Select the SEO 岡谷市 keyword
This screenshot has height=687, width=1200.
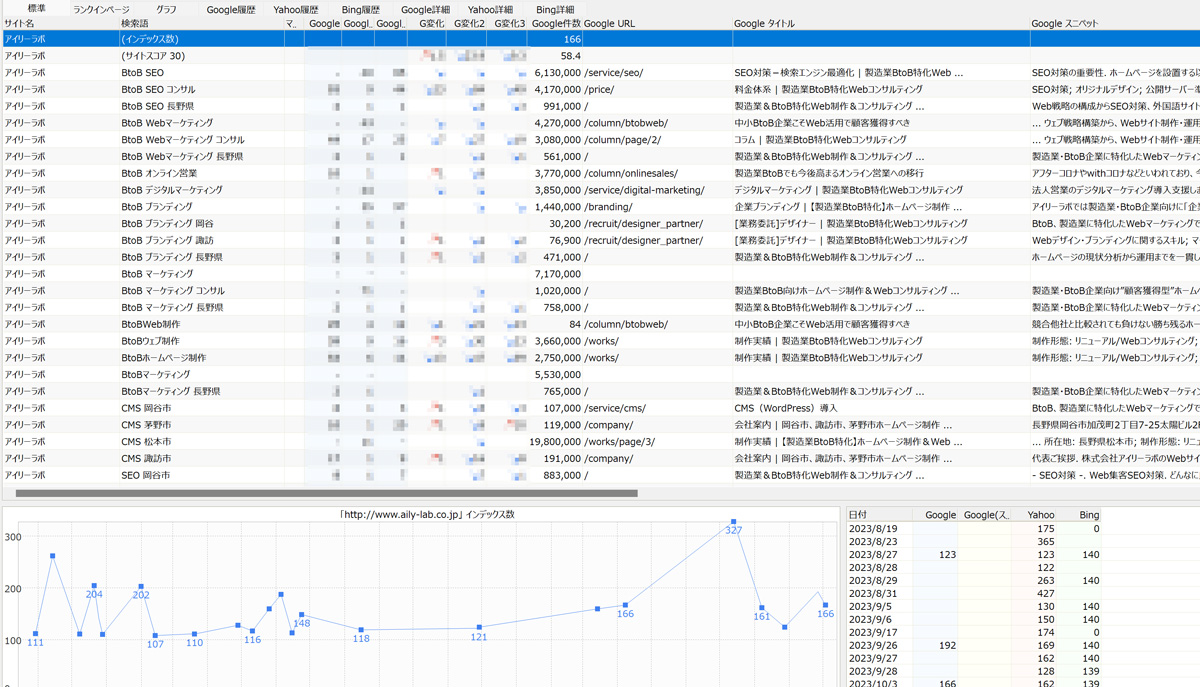click(x=145, y=475)
